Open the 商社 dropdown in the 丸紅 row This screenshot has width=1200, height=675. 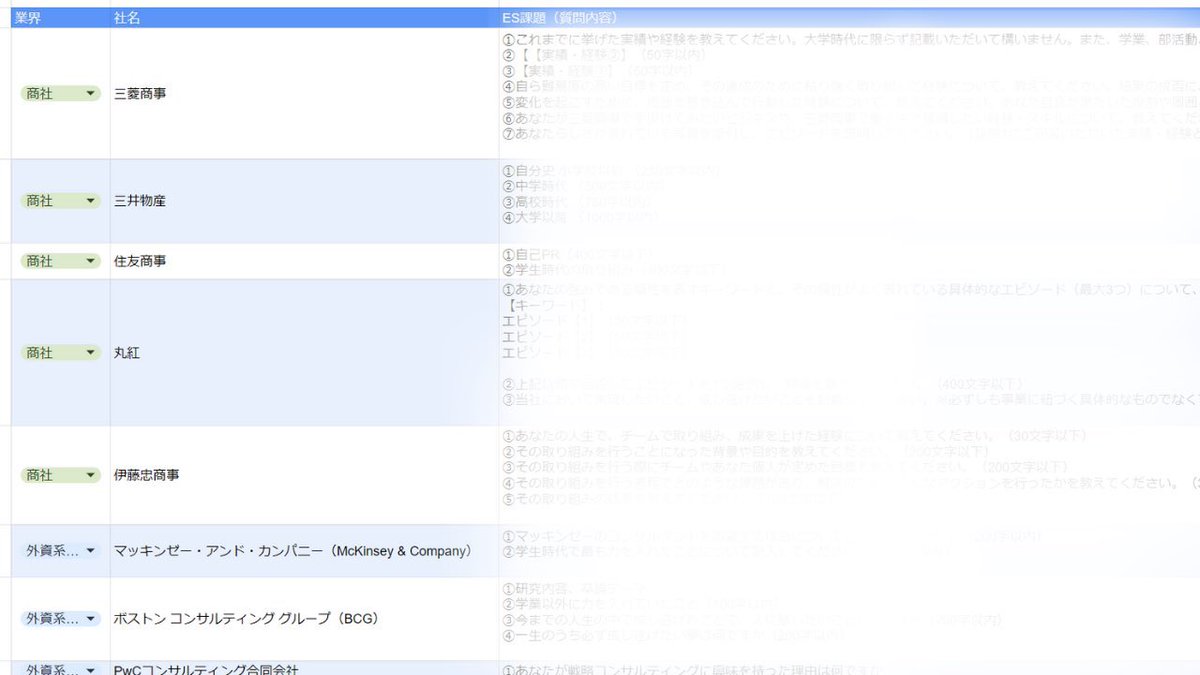tap(61, 353)
